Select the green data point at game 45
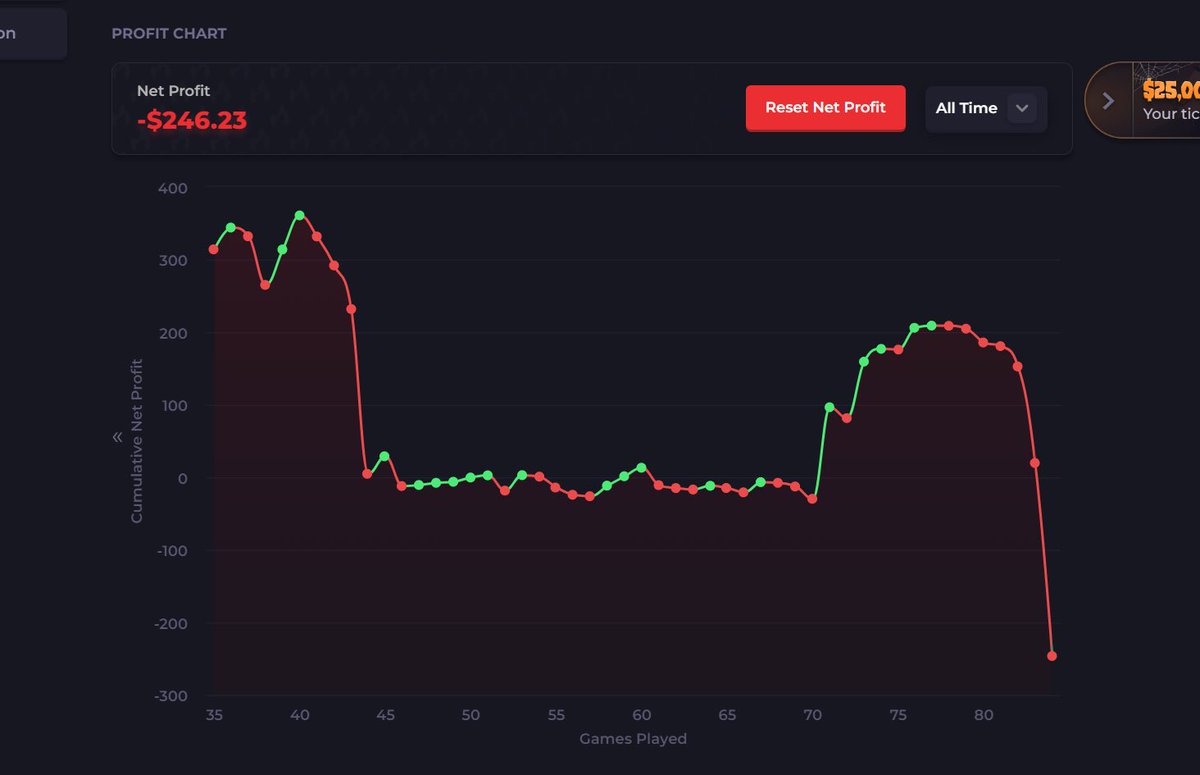The width and height of the screenshot is (1200, 775). coord(384,456)
